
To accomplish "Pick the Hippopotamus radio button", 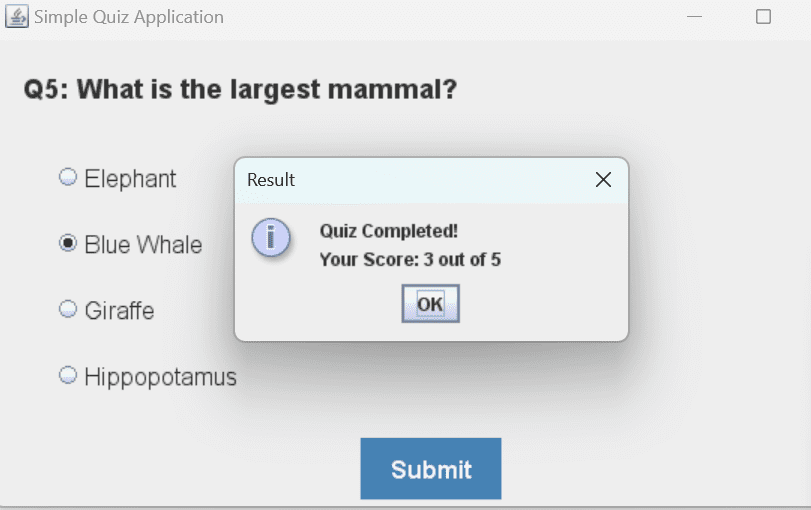I will 68,375.
